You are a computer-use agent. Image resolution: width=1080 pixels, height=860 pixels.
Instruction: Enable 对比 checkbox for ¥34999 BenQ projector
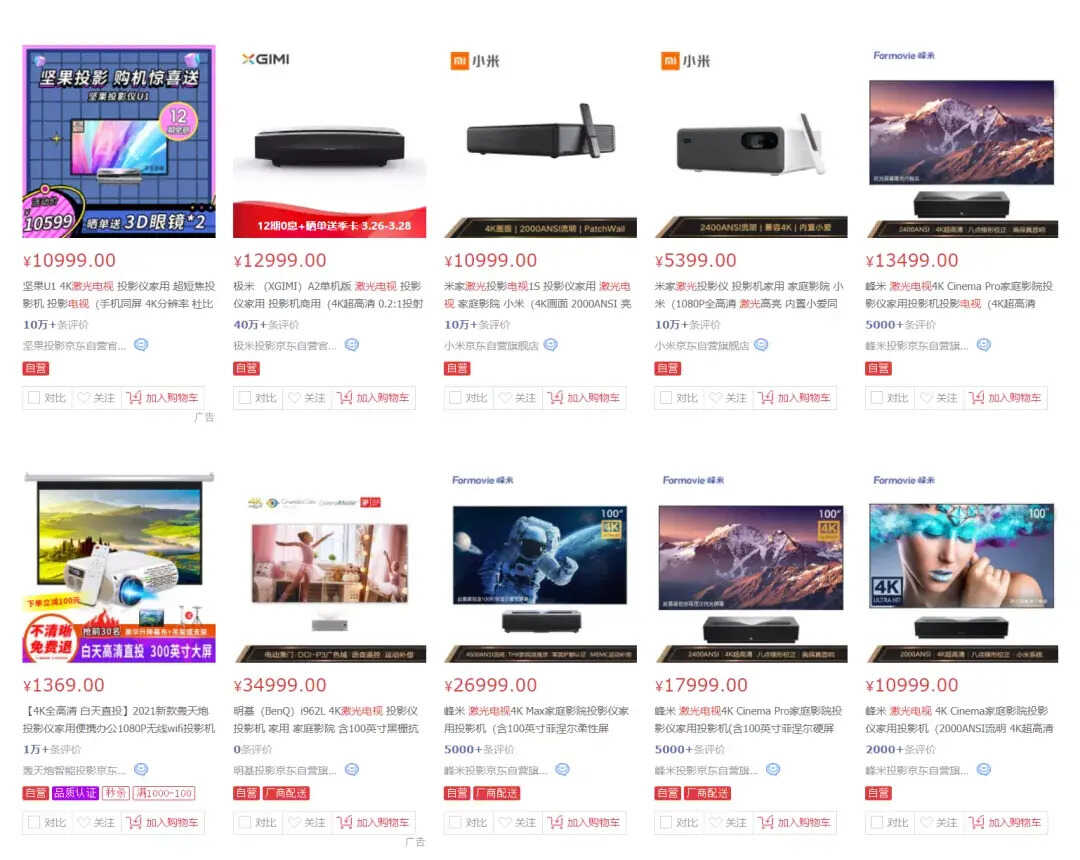(x=245, y=823)
